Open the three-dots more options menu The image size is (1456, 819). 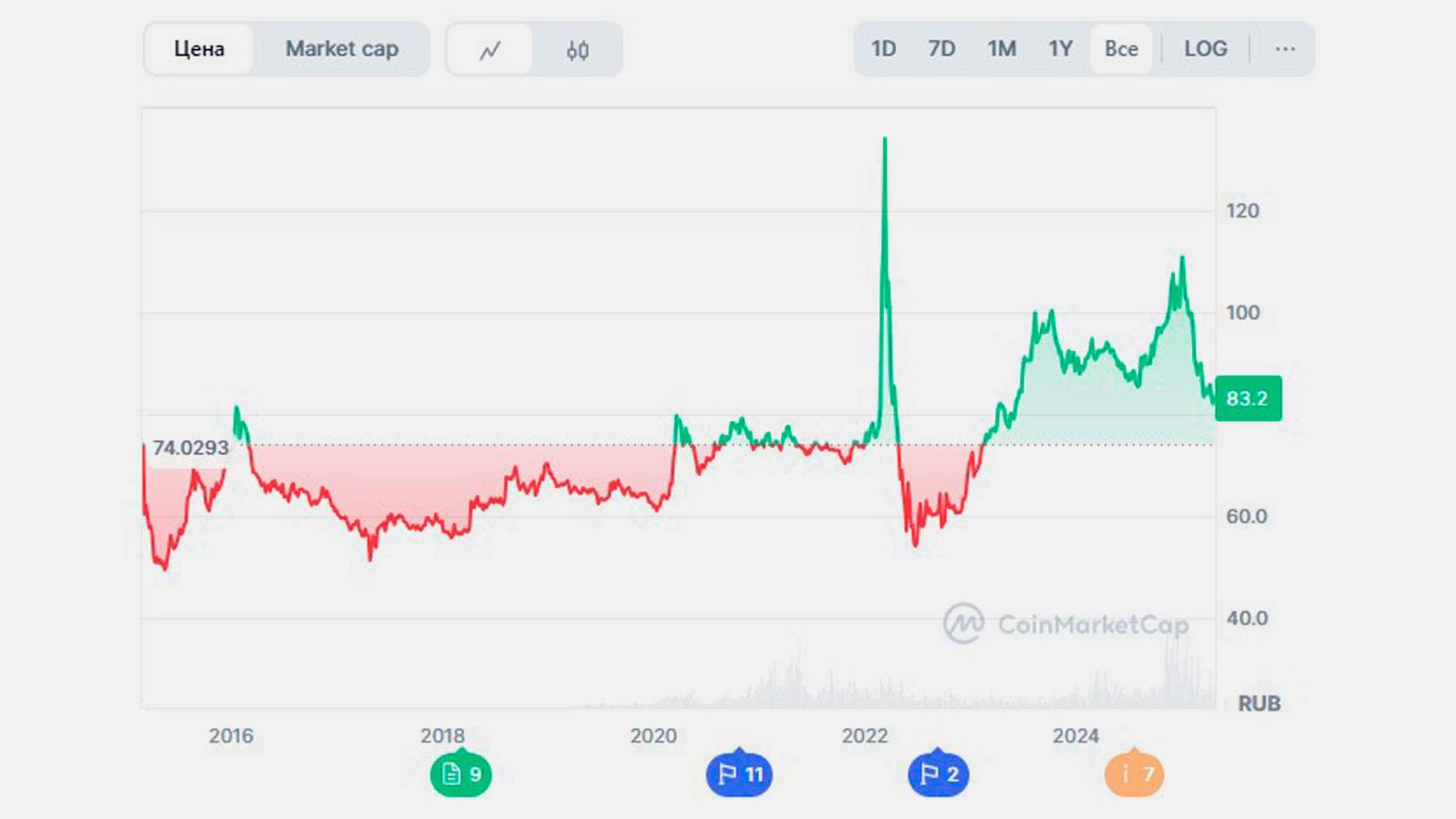click(x=1285, y=48)
